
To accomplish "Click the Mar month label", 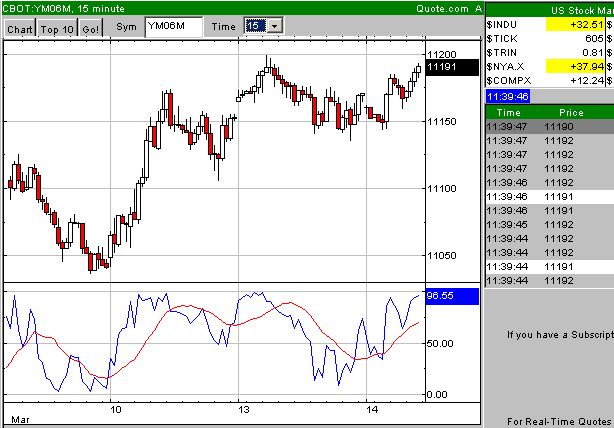I will 20,420.
